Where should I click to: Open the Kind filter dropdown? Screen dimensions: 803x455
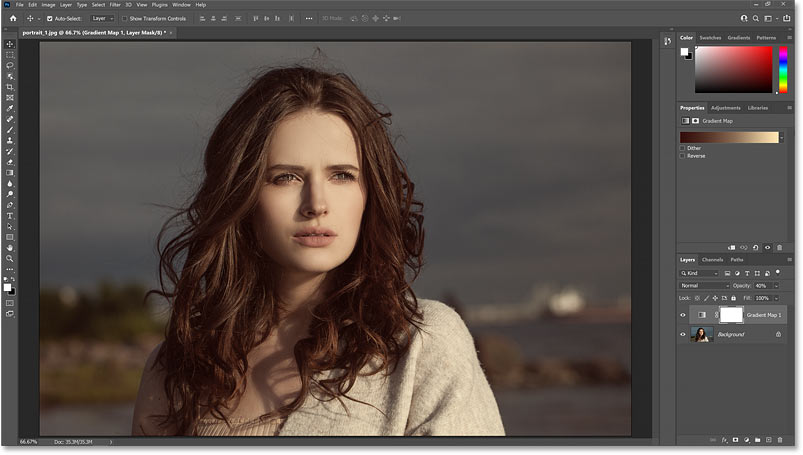click(x=700, y=274)
